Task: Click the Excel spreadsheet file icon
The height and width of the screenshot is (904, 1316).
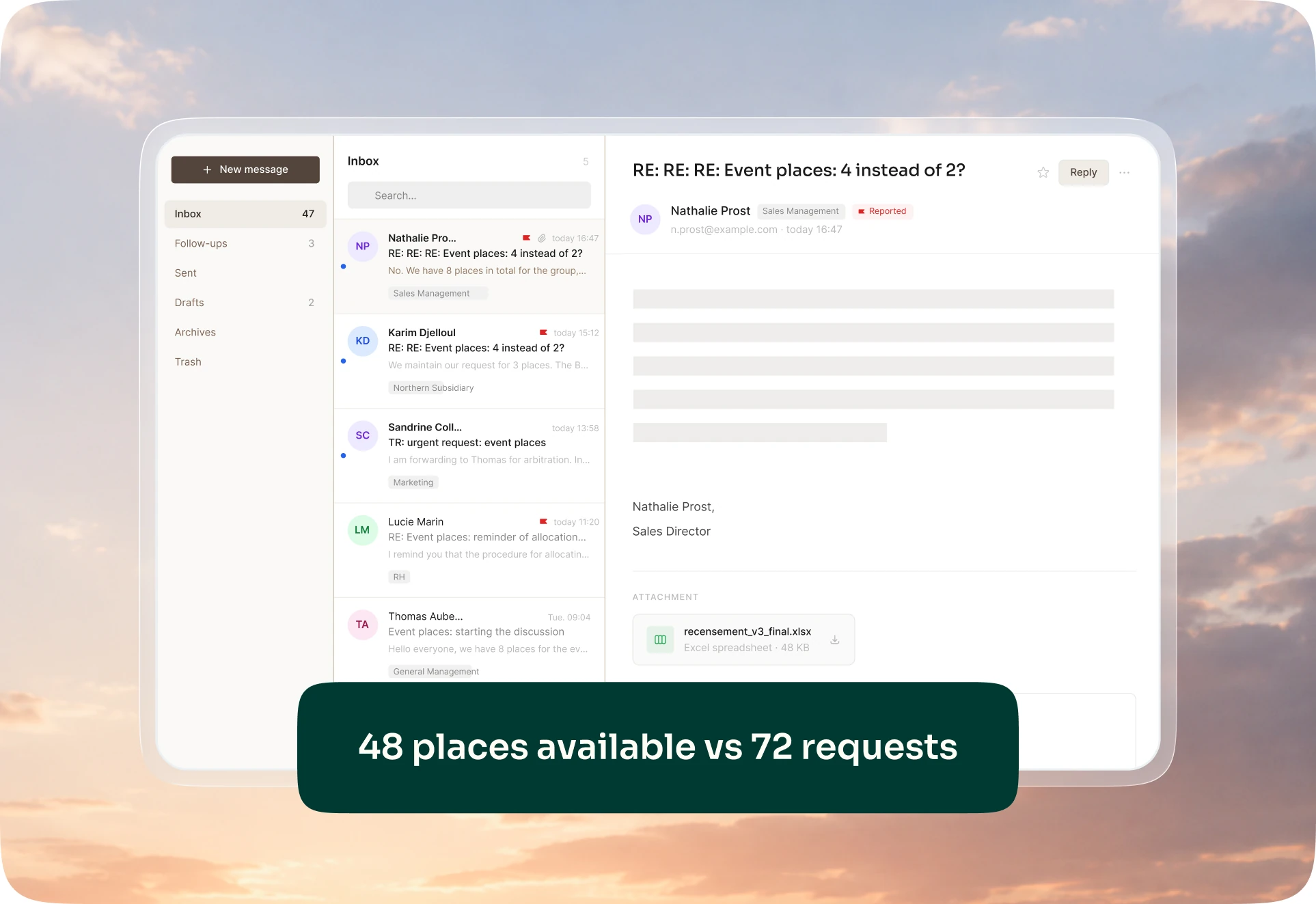Action: coord(660,640)
